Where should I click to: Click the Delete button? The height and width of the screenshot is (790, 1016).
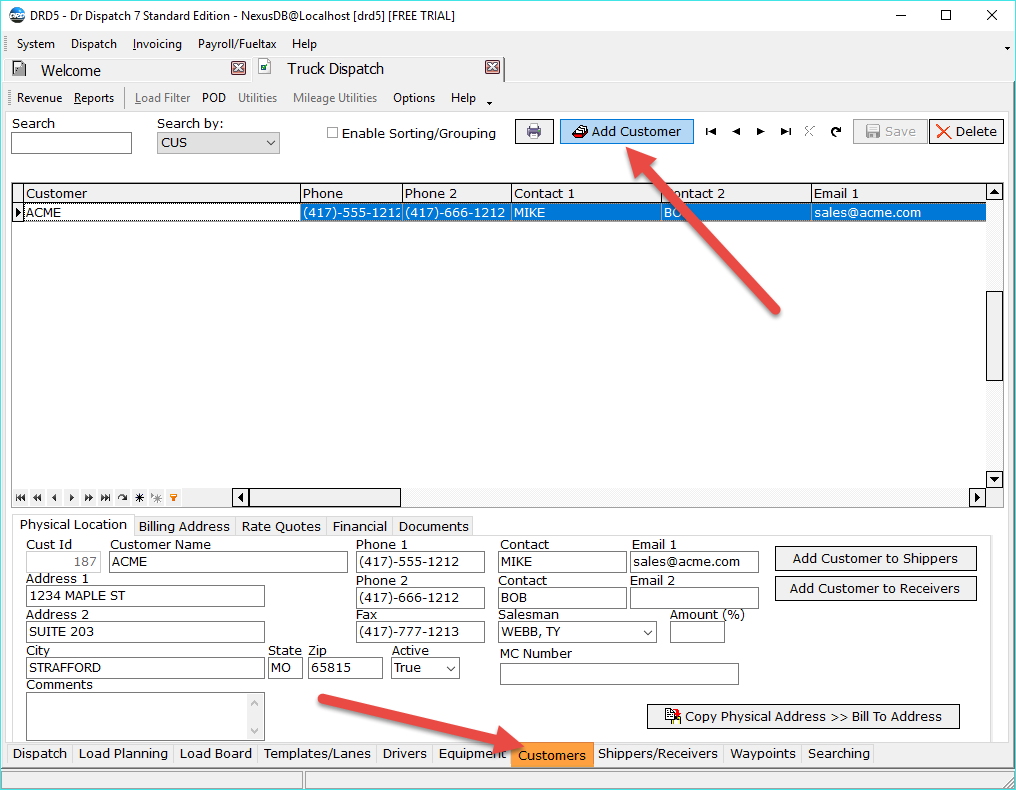(966, 132)
